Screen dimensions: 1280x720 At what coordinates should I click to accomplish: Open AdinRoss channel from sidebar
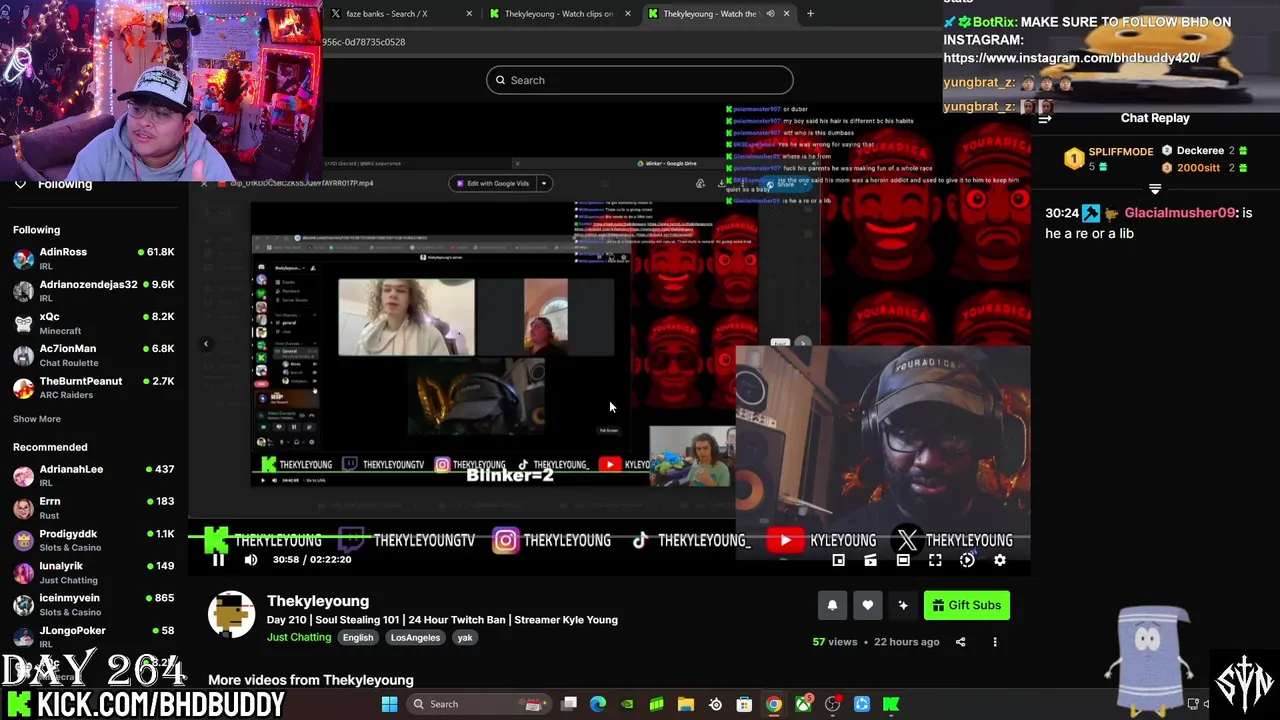pos(94,258)
